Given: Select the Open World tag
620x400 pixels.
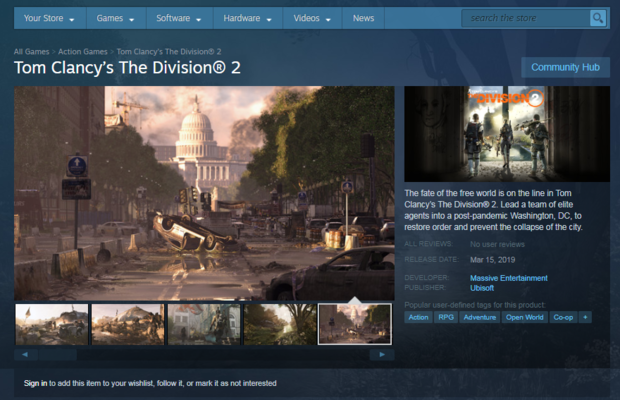Looking at the screenshot, I should pos(525,317).
